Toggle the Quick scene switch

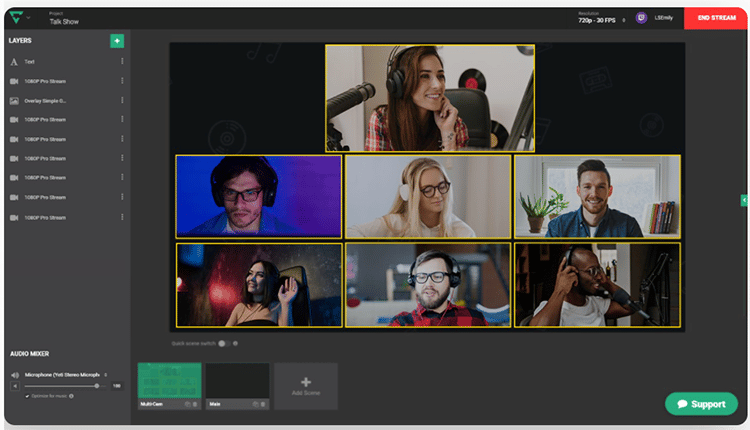225,343
